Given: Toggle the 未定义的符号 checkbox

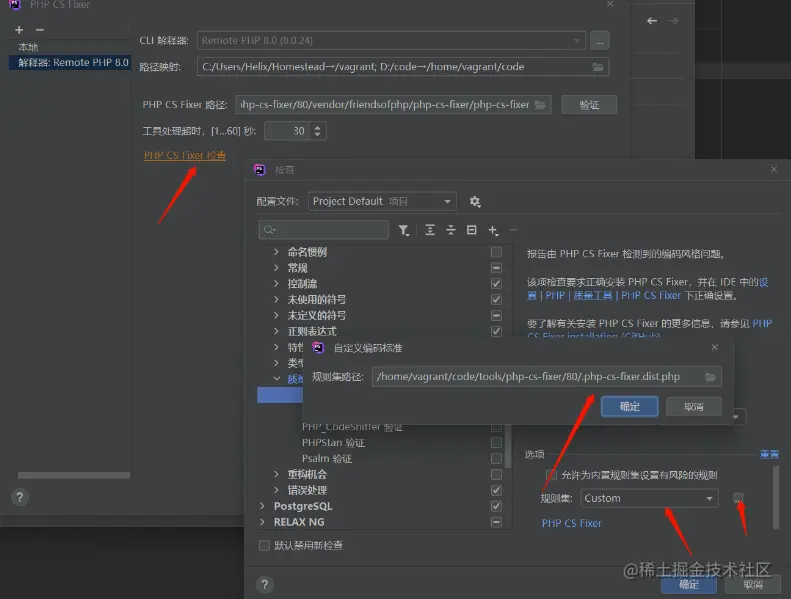Looking at the screenshot, I should (x=496, y=315).
